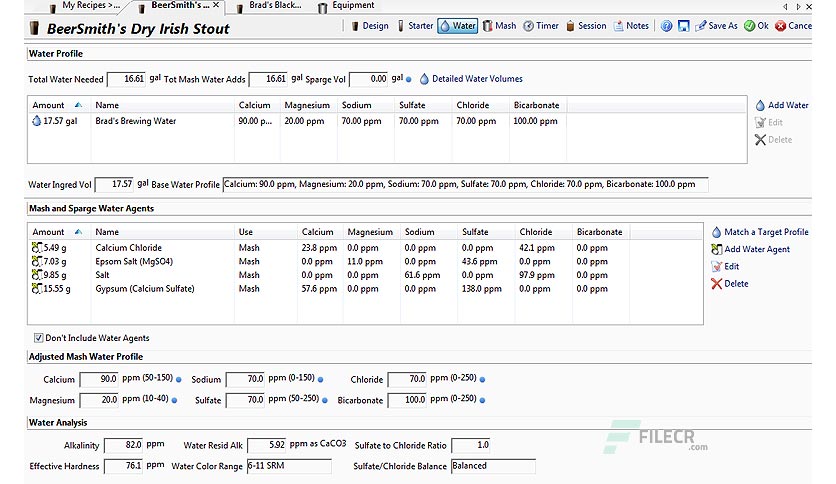The width and height of the screenshot is (836, 484).
Task: Switch to Equipment tab
Action: 346,6
